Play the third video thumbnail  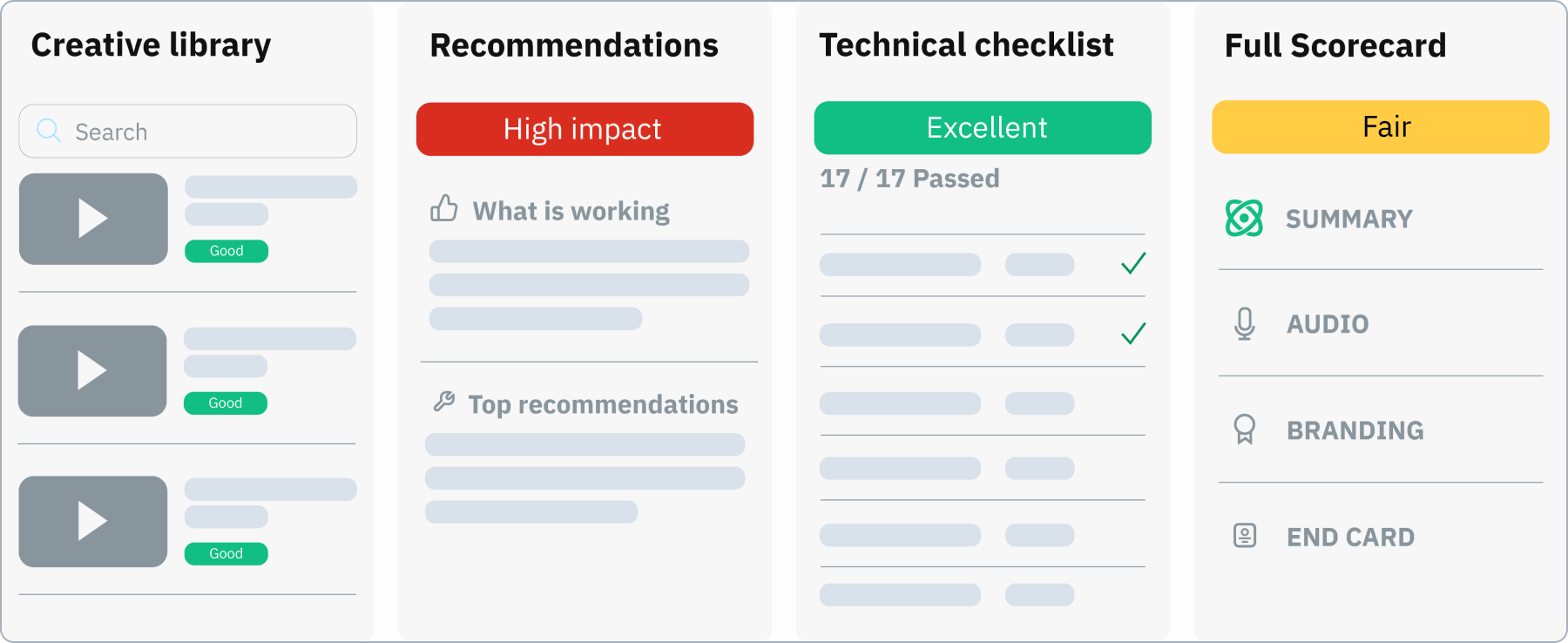93,521
